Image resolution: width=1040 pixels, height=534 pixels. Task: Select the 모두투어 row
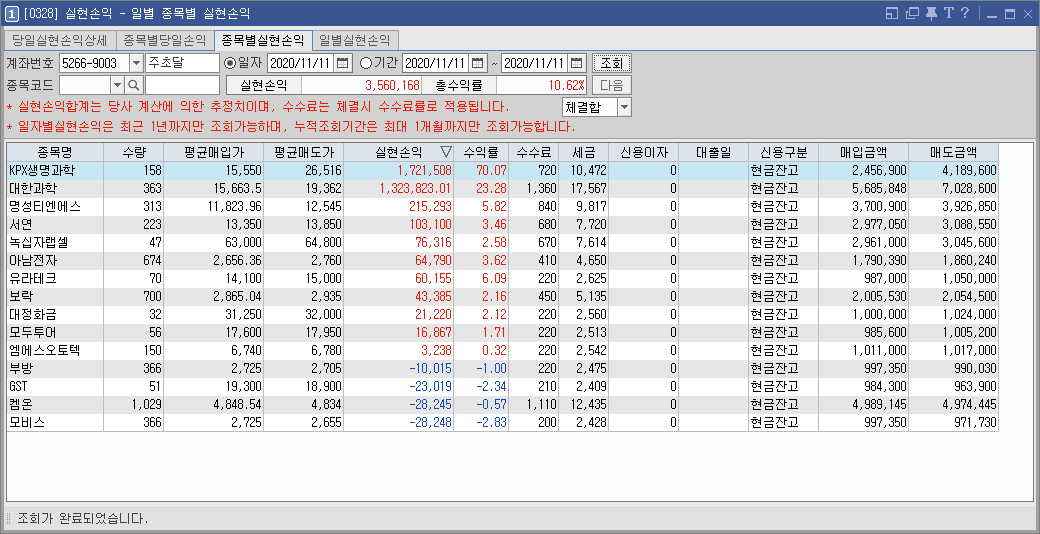tap(502, 332)
